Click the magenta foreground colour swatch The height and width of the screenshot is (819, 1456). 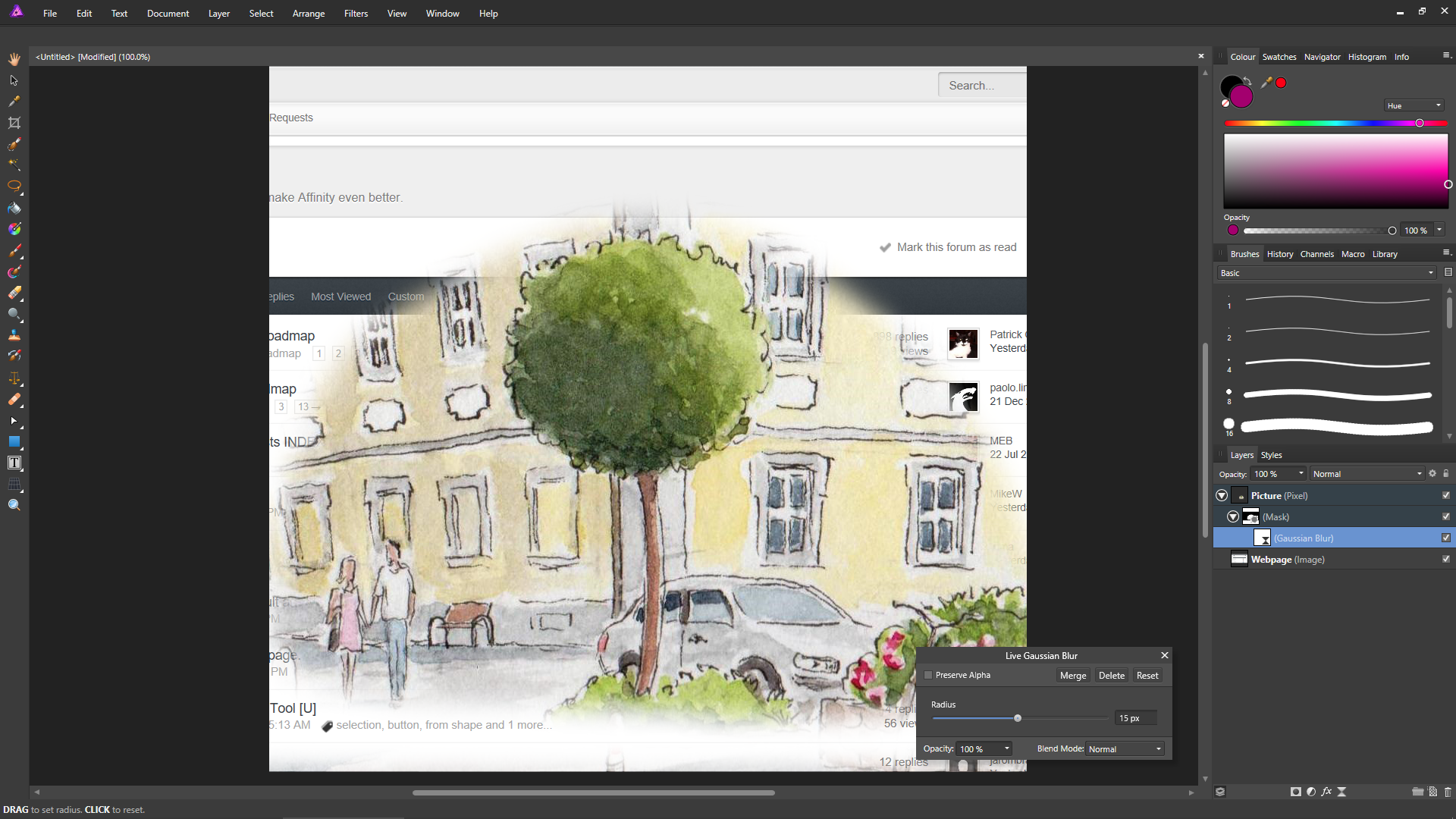1241,96
